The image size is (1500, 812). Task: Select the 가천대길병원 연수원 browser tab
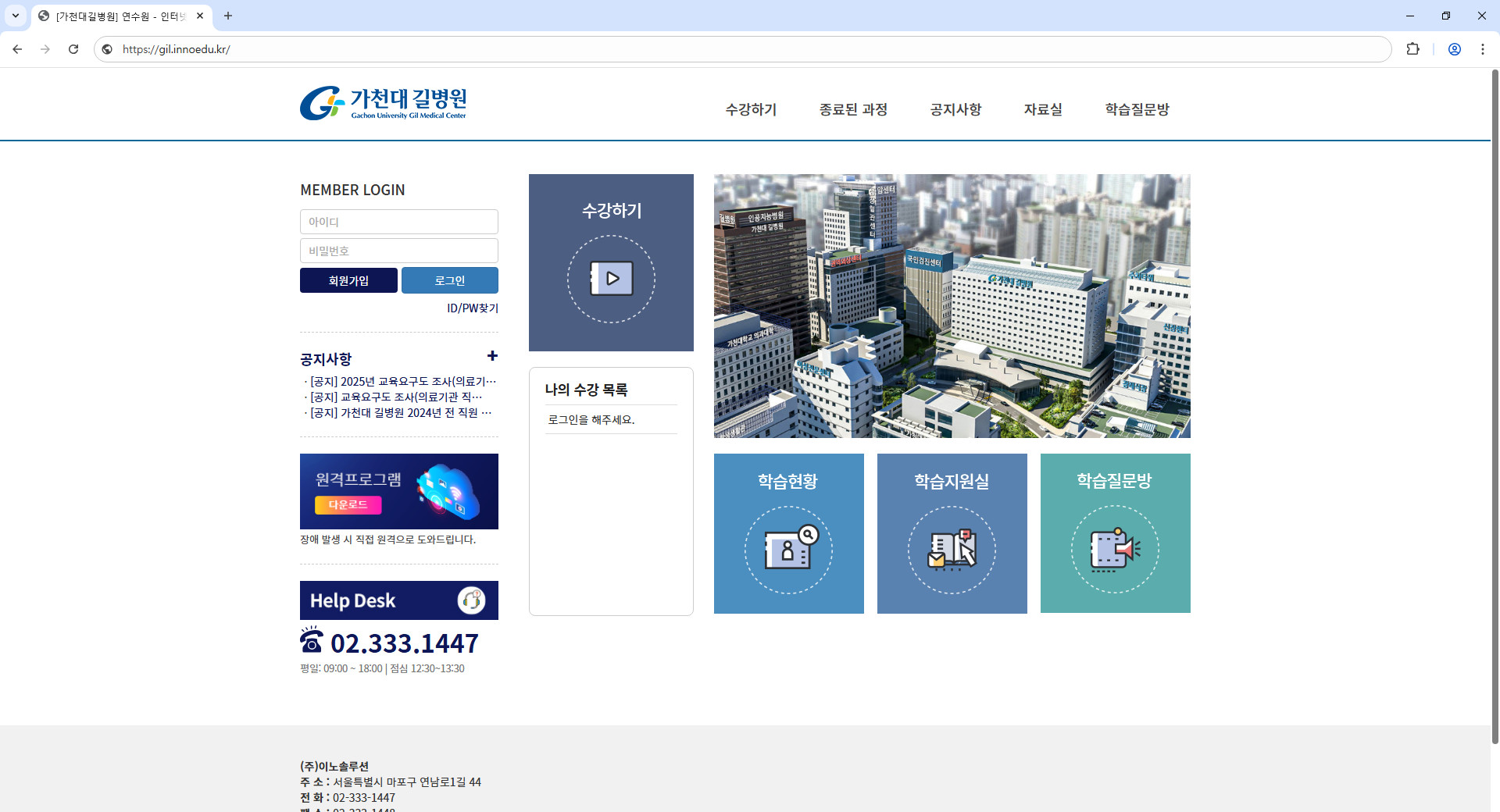click(121, 16)
